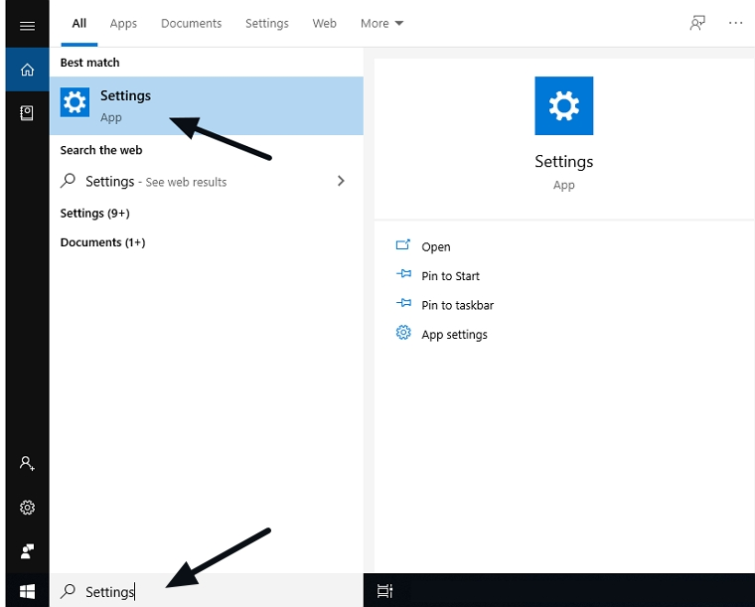Expand Settings web results chevron arrow
This screenshot has height=607, width=755.
coord(341,181)
